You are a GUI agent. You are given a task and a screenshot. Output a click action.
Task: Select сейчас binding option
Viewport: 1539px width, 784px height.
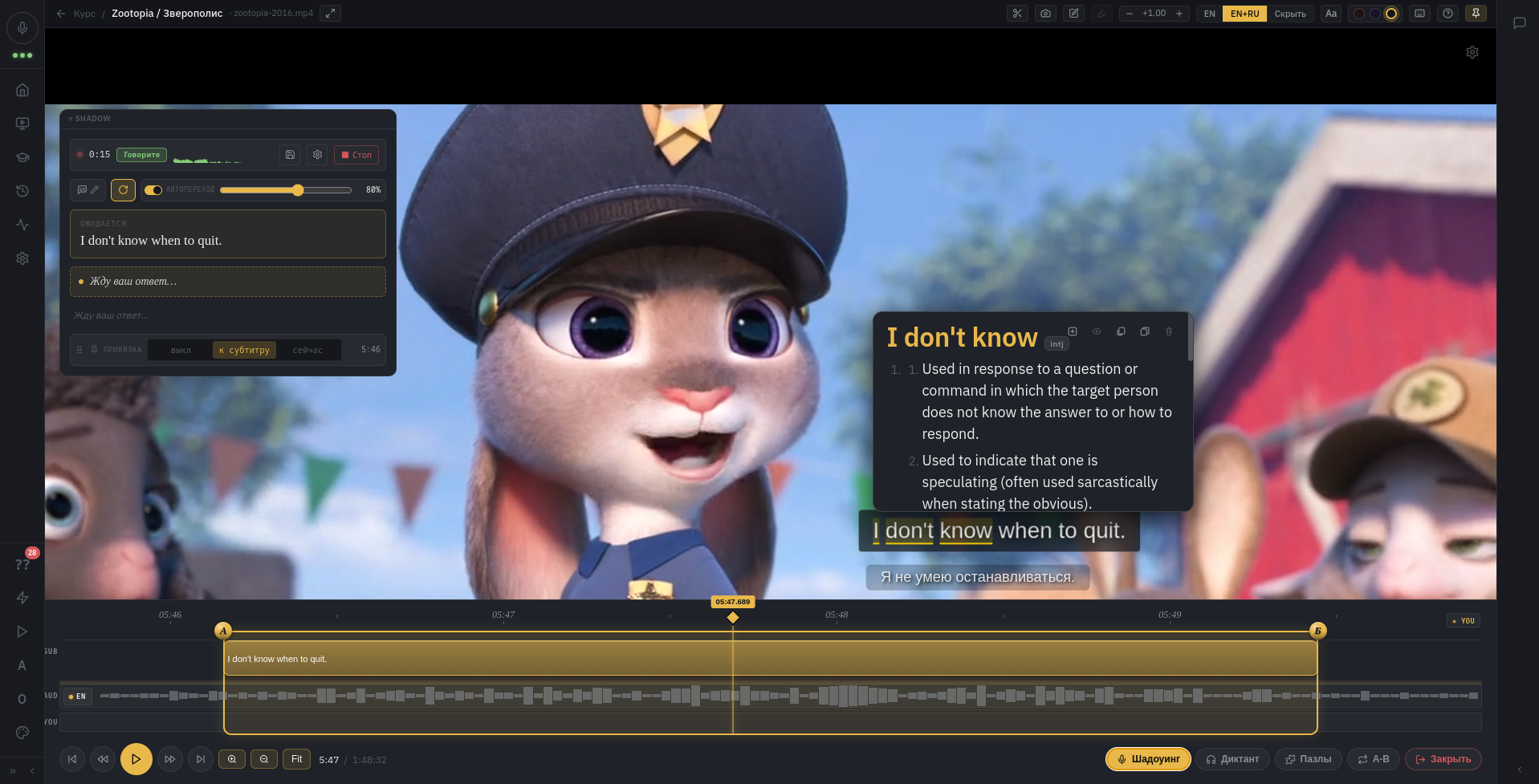pyautogui.click(x=307, y=350)
